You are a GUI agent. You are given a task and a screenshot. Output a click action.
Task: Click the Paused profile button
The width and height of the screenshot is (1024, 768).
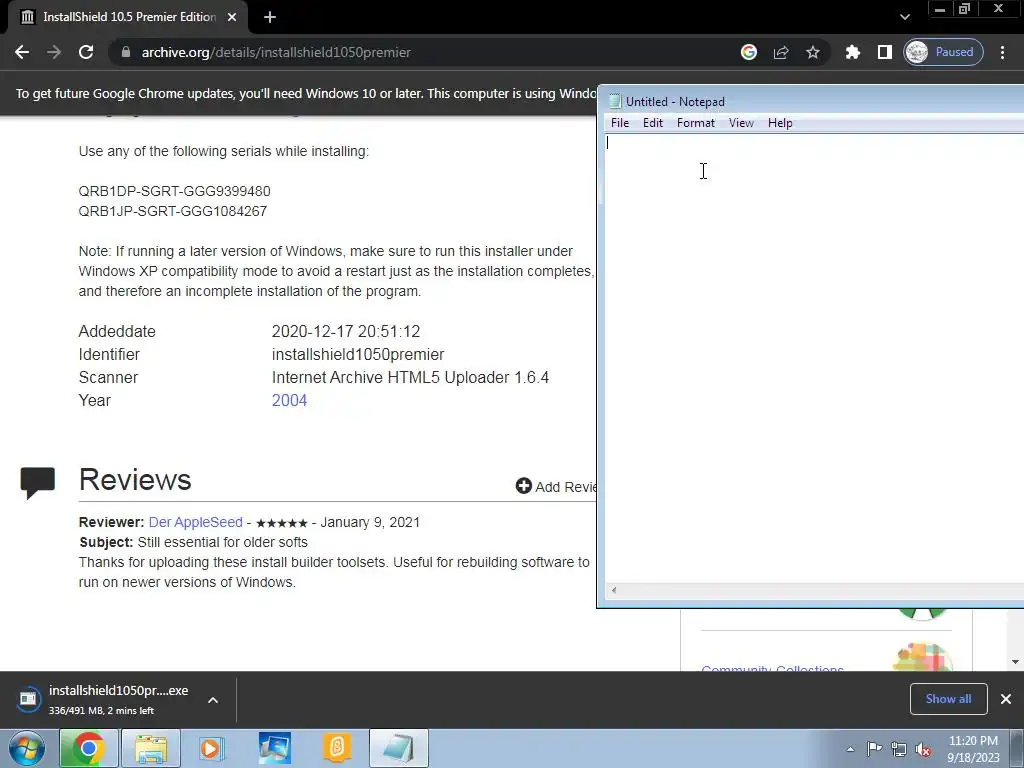943,52
